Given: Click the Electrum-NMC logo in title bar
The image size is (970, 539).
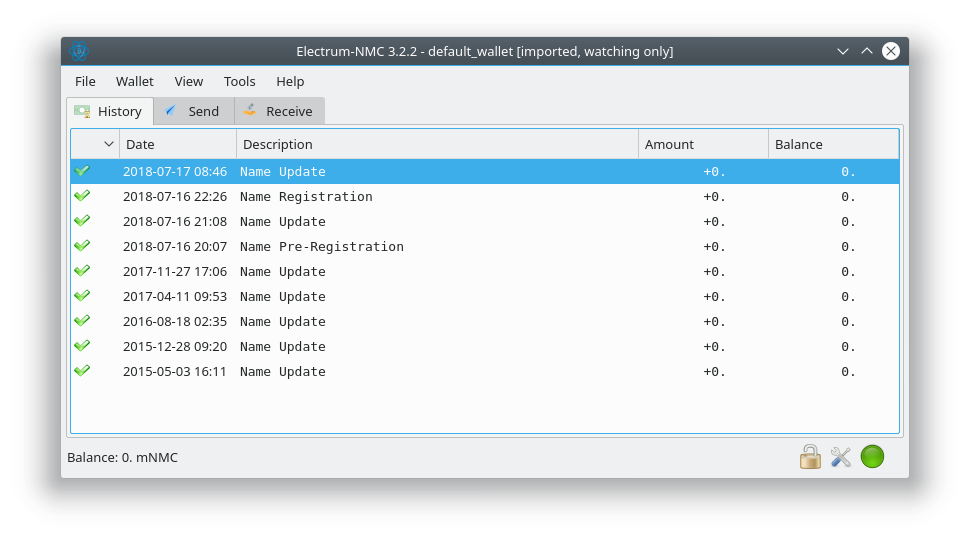Looking at the screenshot, I should click(79, 51).
